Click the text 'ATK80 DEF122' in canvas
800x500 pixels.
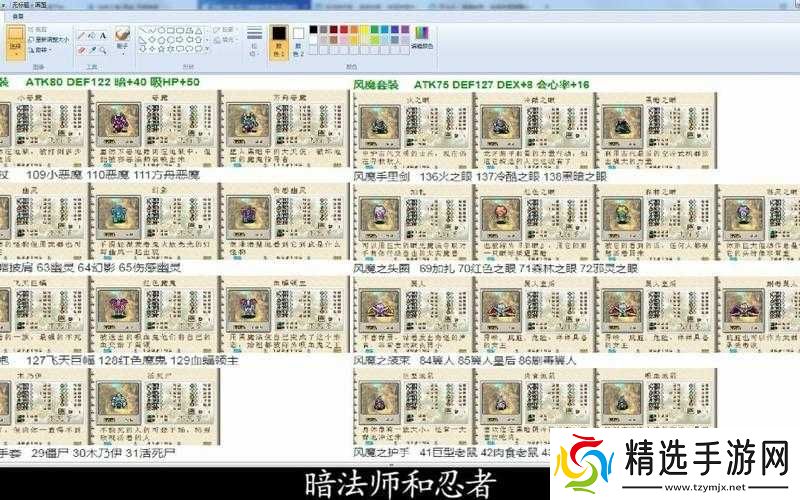pyautogui.click(x=67, y=82)
